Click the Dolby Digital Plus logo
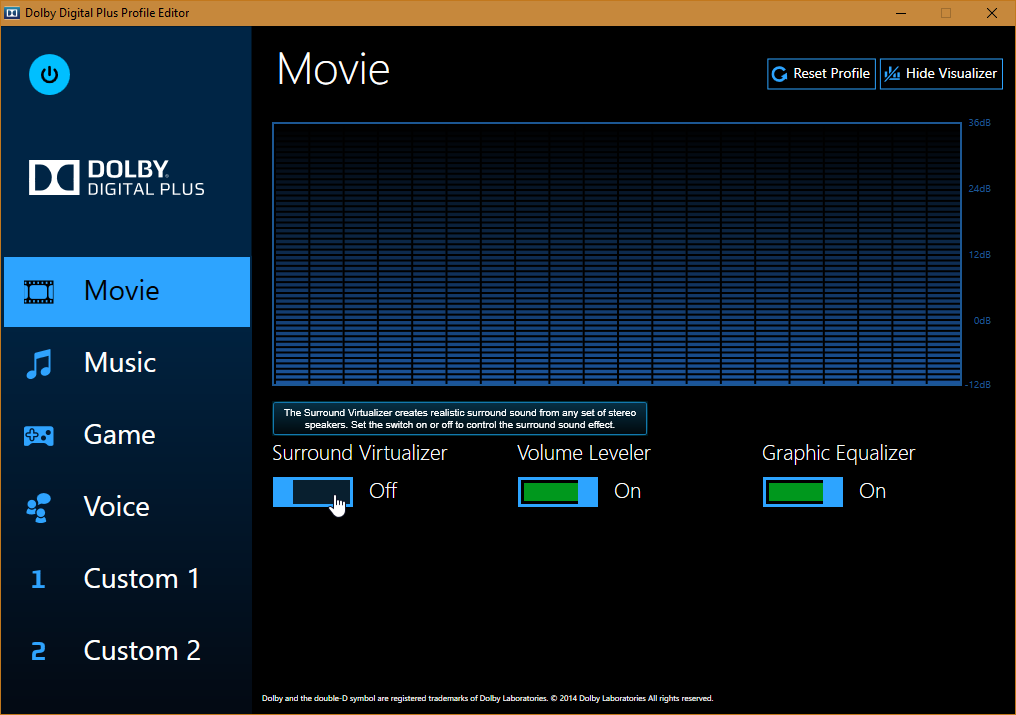 pyautogui.click(x=117, y=177)
